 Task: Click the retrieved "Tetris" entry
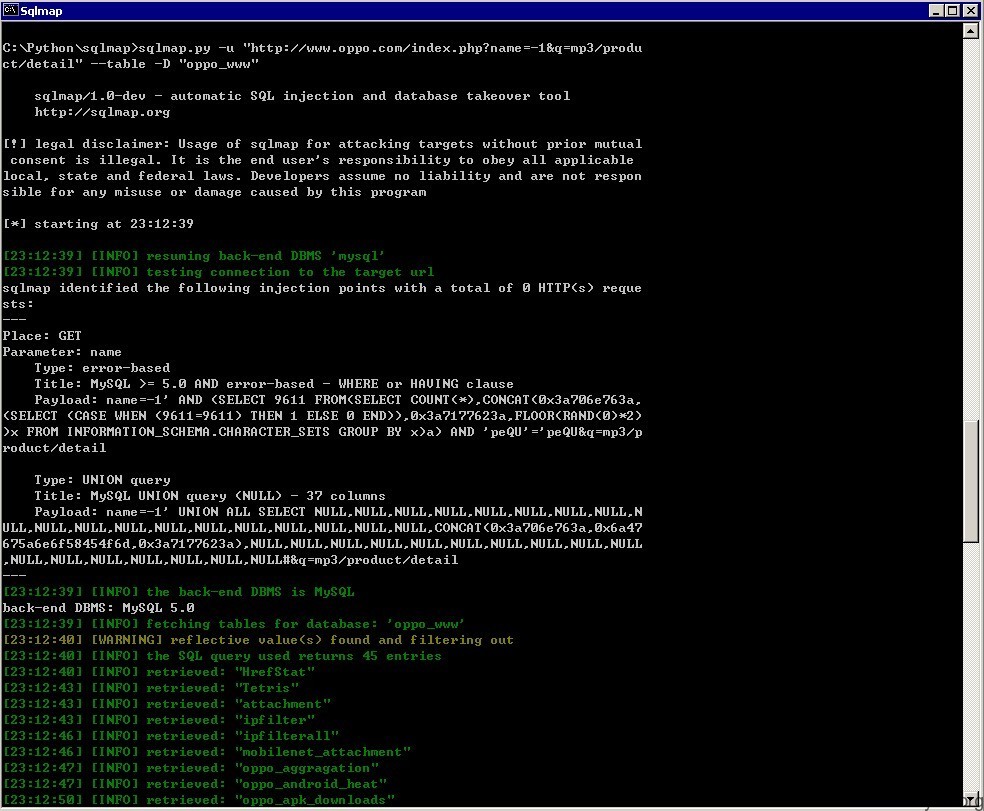point(151,688)
